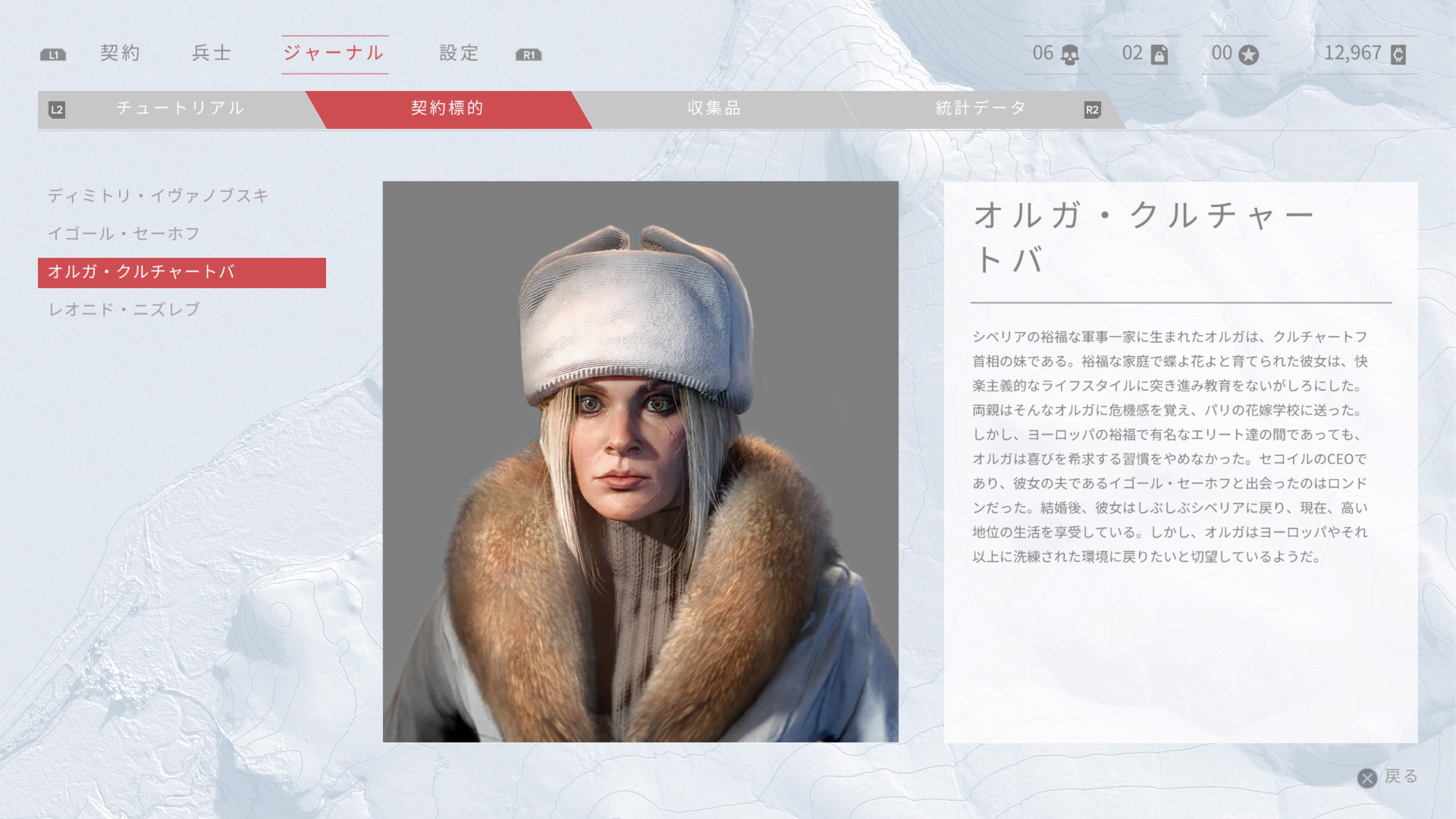
Task: Click the L2 trigger icon
Action: [x=57, y=110]
